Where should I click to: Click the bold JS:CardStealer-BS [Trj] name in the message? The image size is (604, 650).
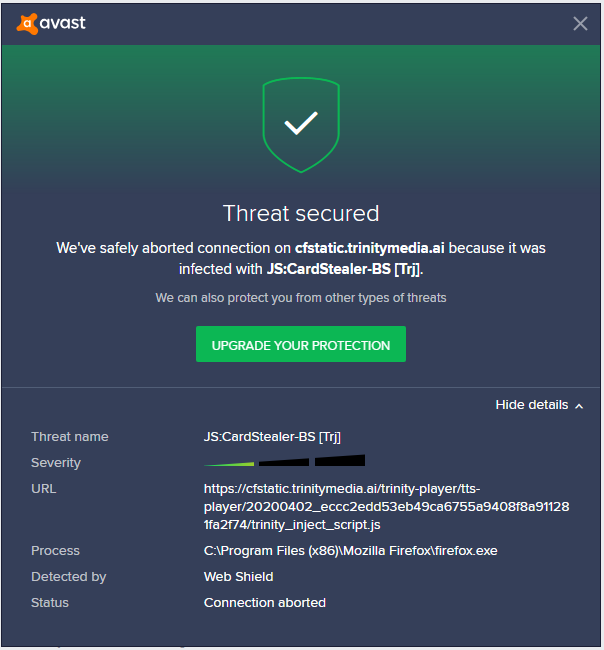pyautogui.click(x=344, y=269)
